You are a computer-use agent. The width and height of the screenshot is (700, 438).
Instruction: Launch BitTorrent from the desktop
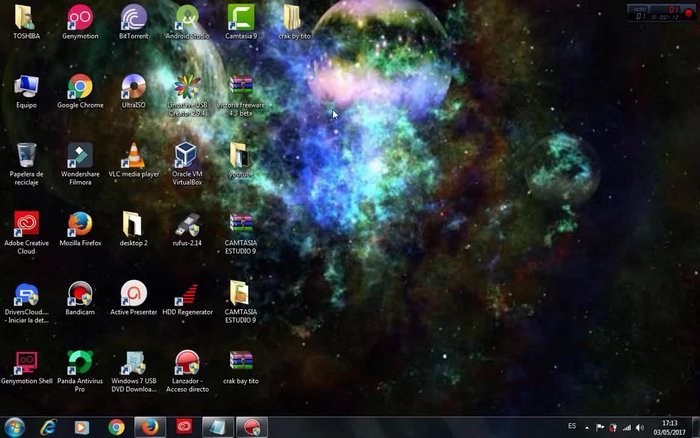[x=133, y=17]
